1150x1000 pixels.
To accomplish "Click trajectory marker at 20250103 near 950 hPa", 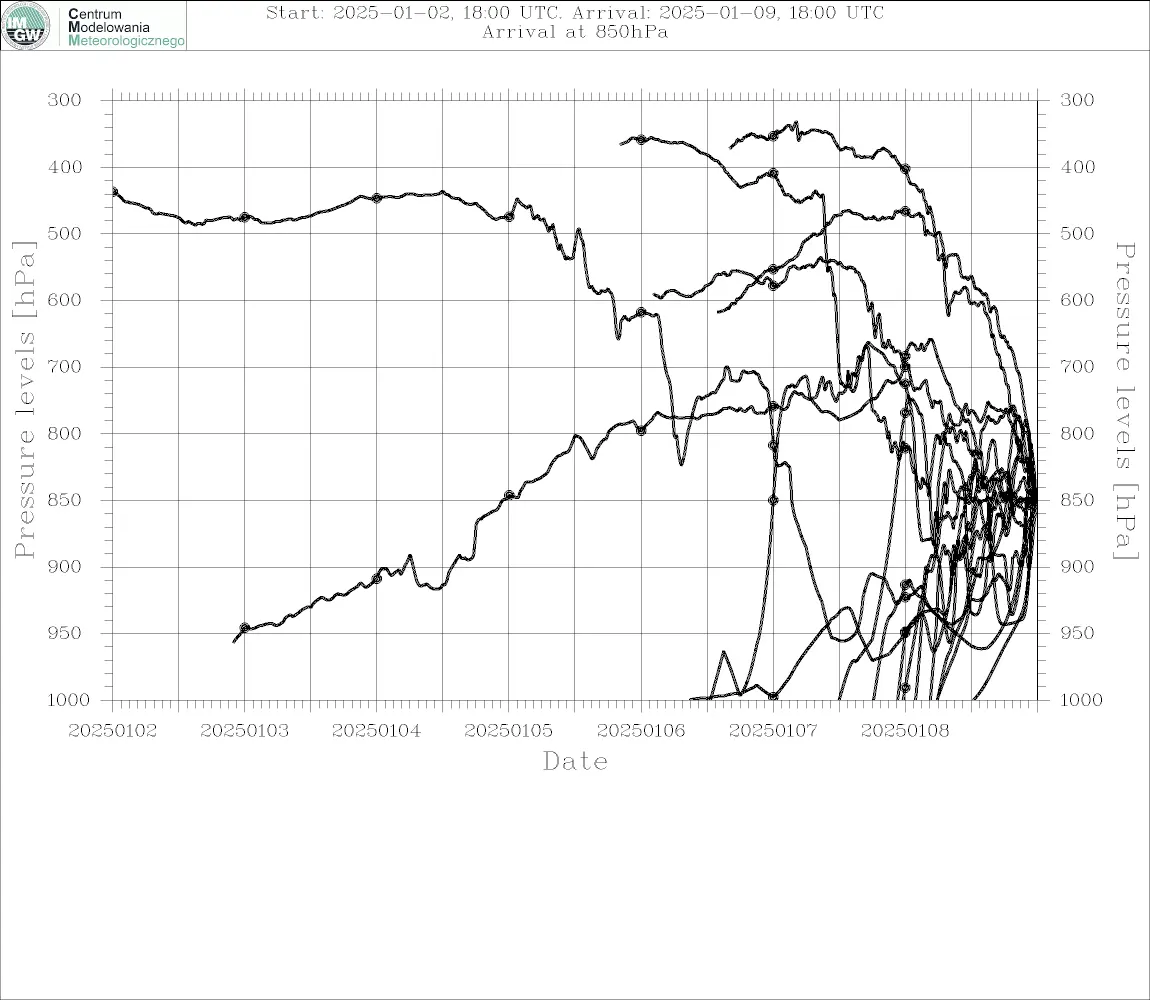I will click(x=245, y=628).
